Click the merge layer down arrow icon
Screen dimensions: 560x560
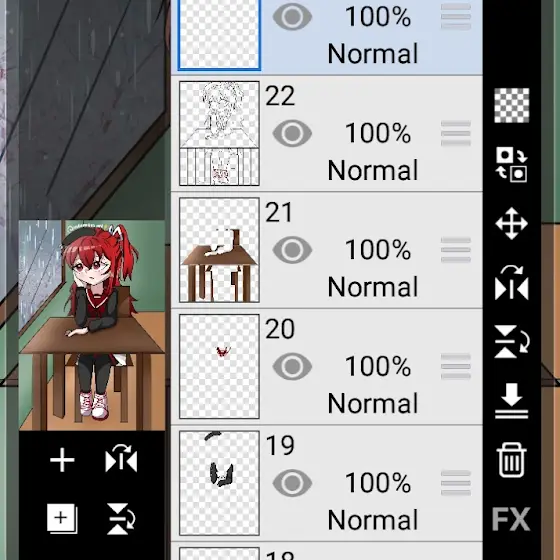pos(511,401)
